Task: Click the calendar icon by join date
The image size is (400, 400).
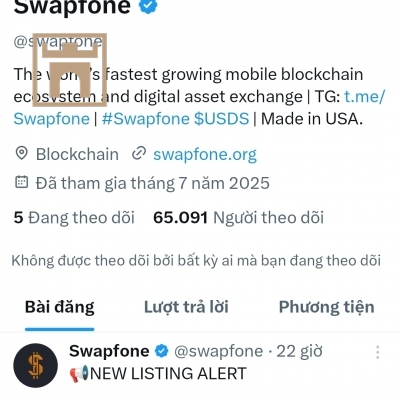Action: pos(22,182)
